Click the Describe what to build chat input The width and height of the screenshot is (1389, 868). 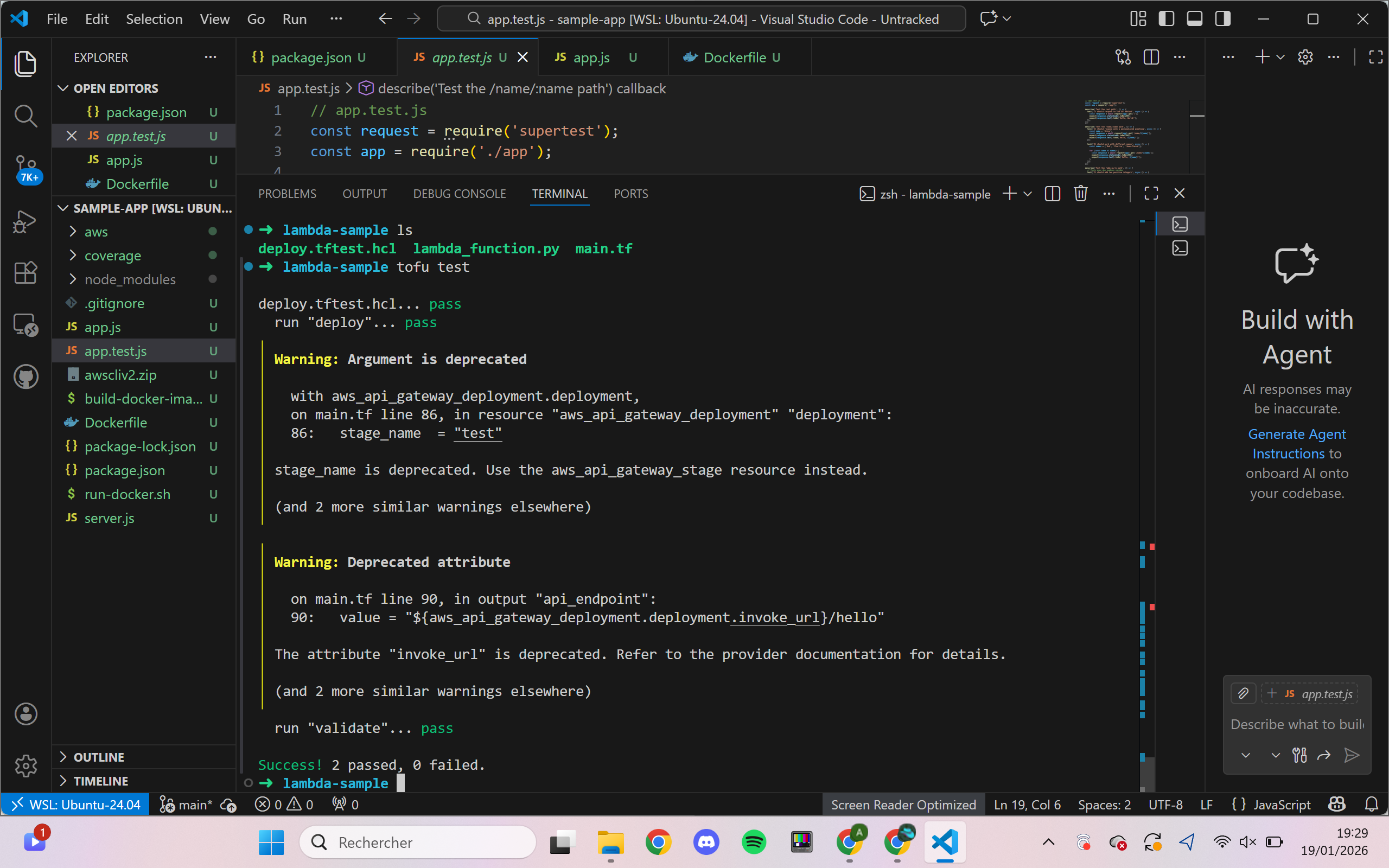click(x=1296, y=724)
